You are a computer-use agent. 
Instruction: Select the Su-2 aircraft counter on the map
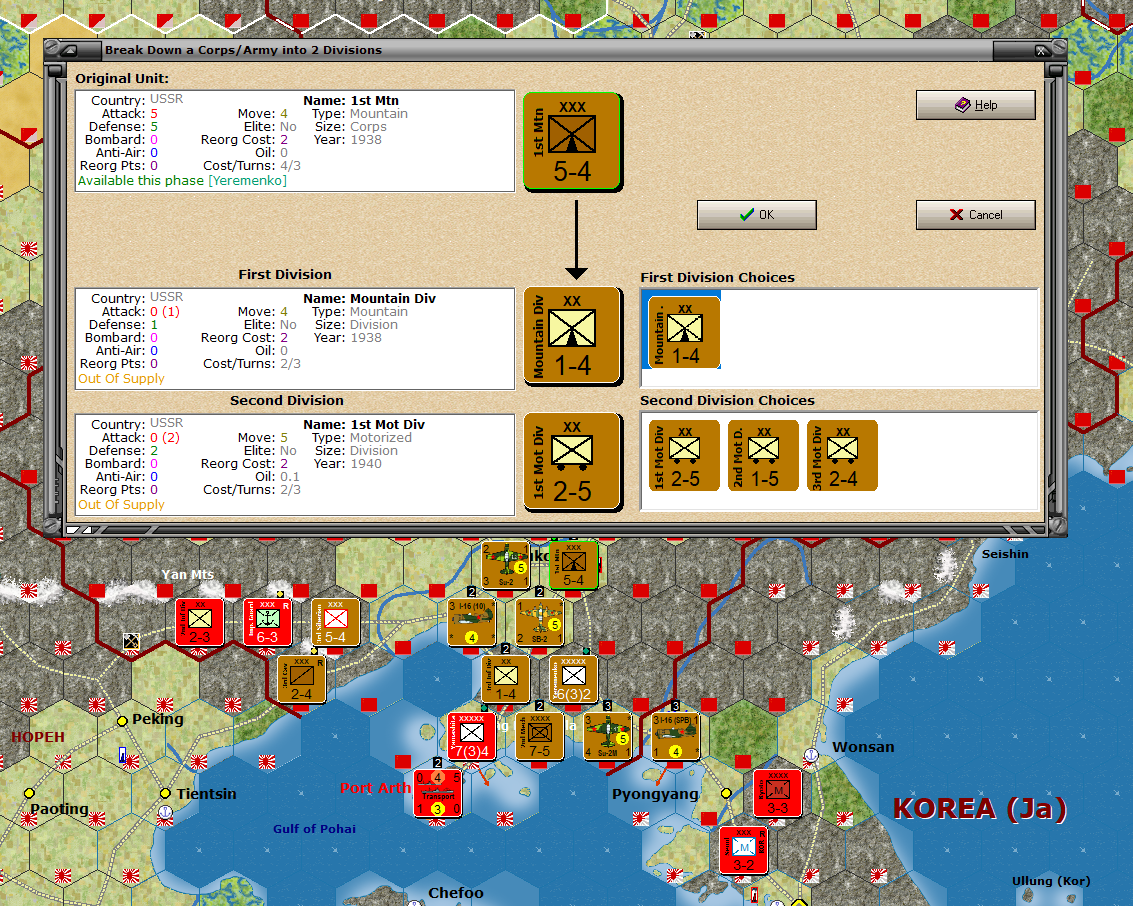click(x=506, y=565)
